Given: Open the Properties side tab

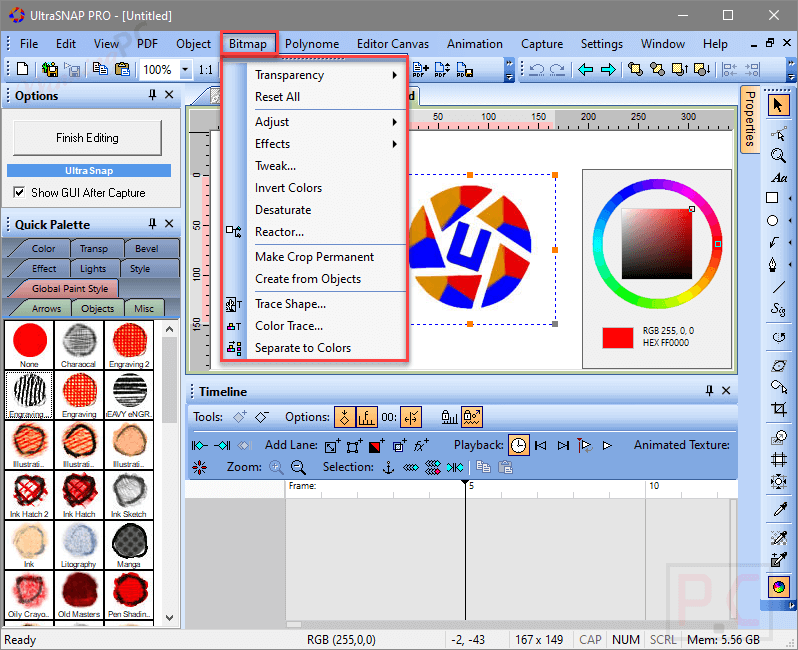Looking at the screenshot, I should (x=750, y=119).
